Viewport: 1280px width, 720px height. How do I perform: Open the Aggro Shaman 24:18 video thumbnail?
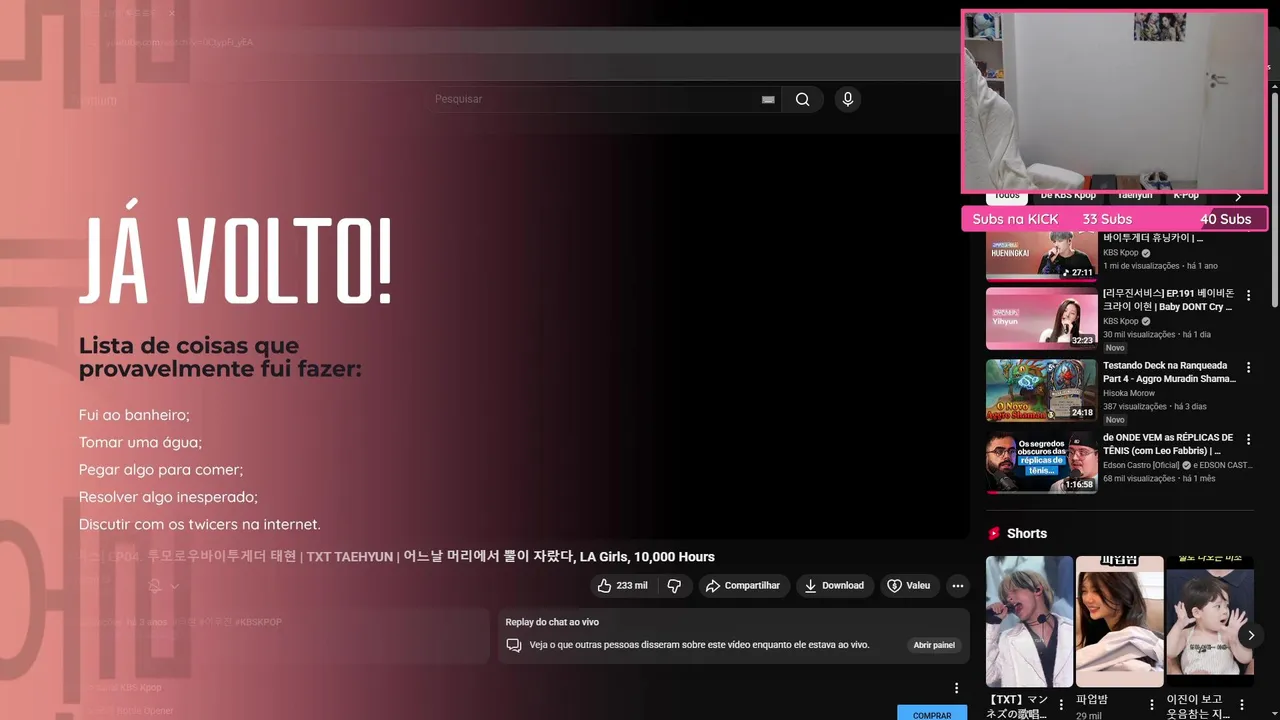click(x=1041, y=391)
